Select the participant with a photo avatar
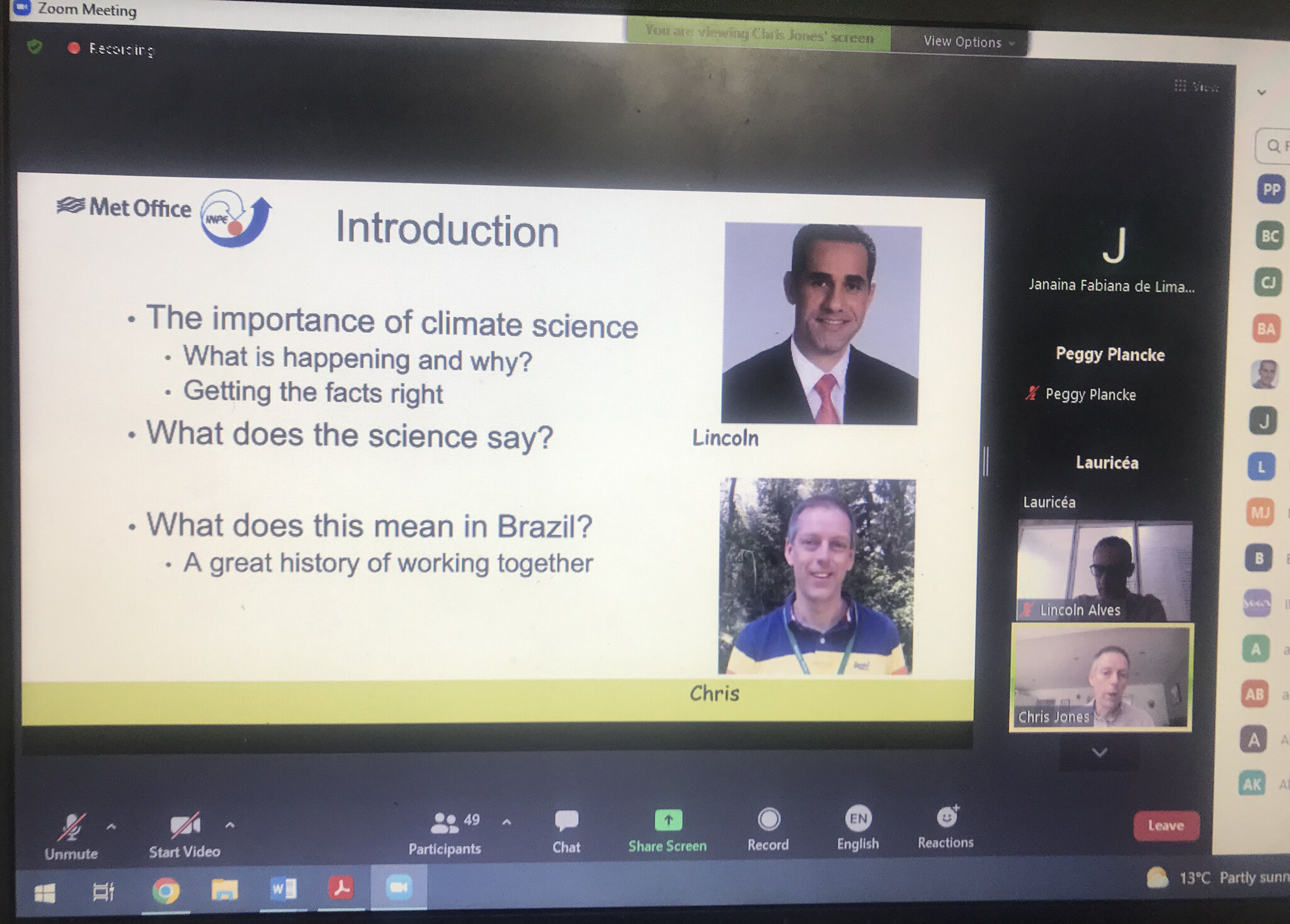1290x924 pixels. pyautogui.click(x=1265, y=374)
